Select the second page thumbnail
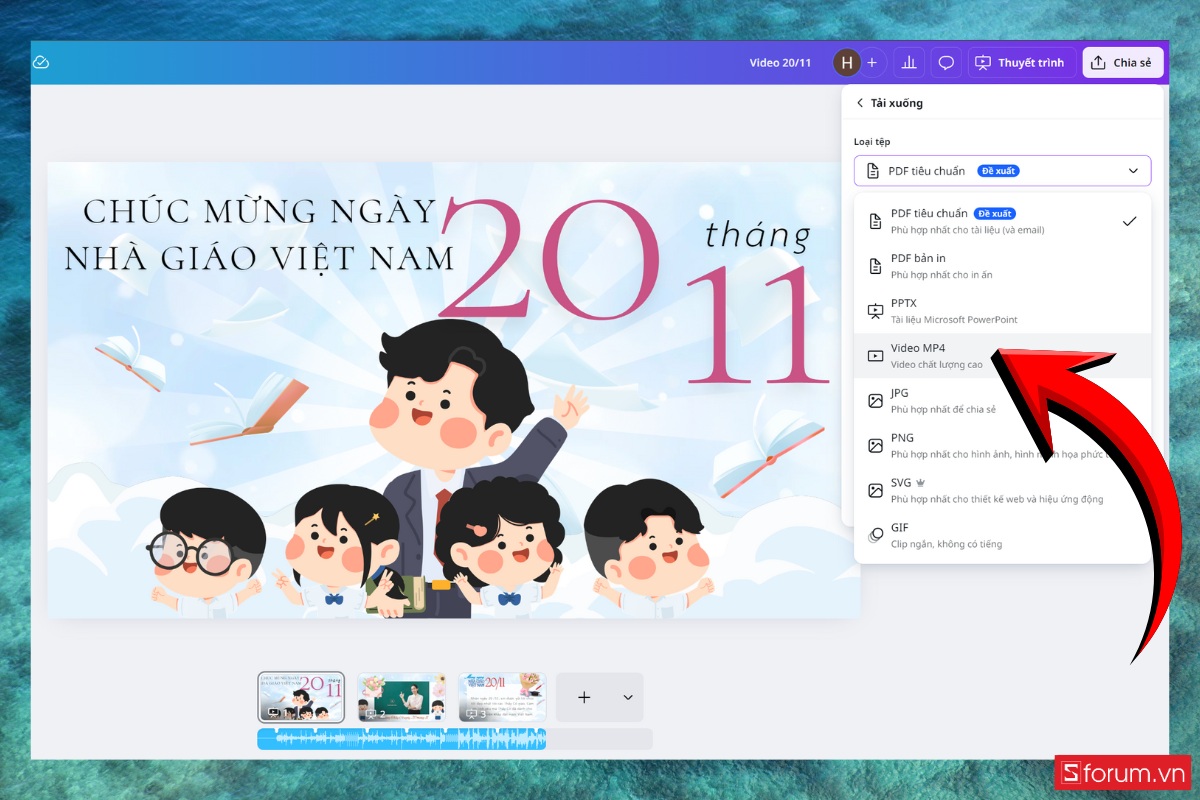Viewport: 1200px width, 800px height. [400, 697]
